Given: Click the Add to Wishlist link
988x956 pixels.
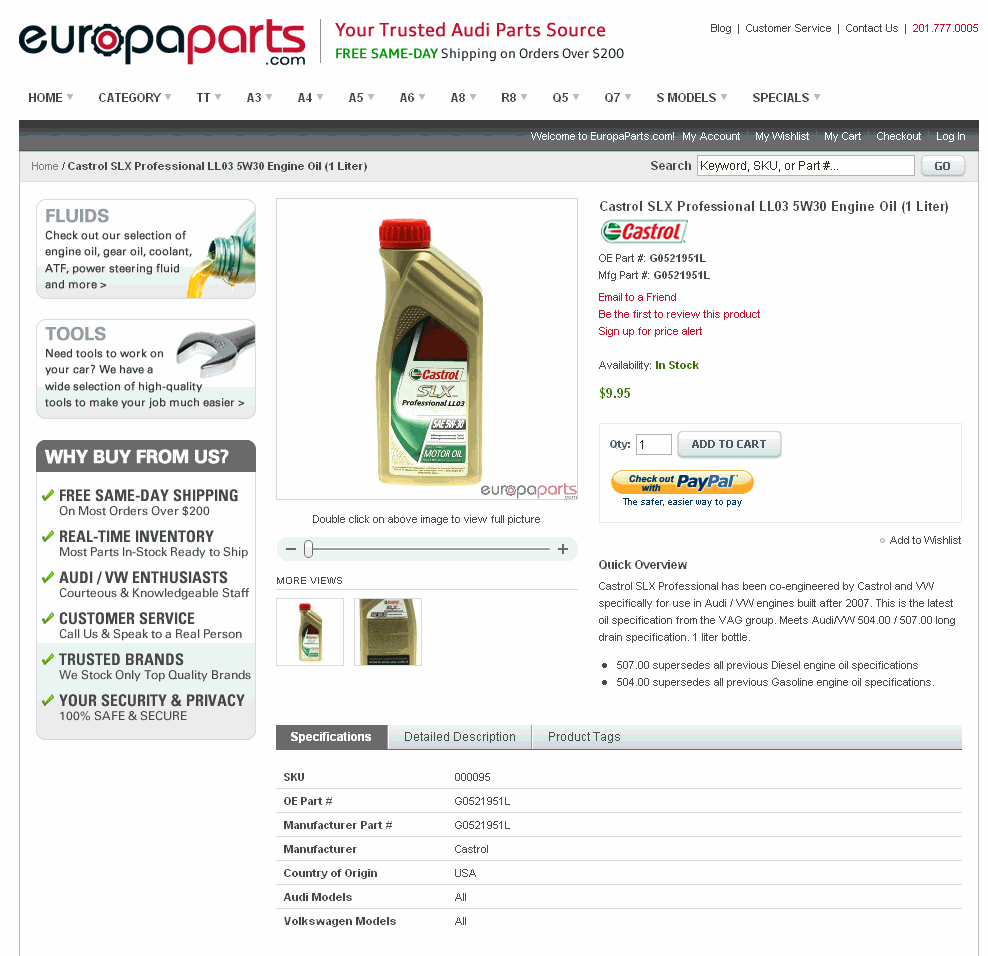Looking at the screenshot, I should (x=924, y=540).
